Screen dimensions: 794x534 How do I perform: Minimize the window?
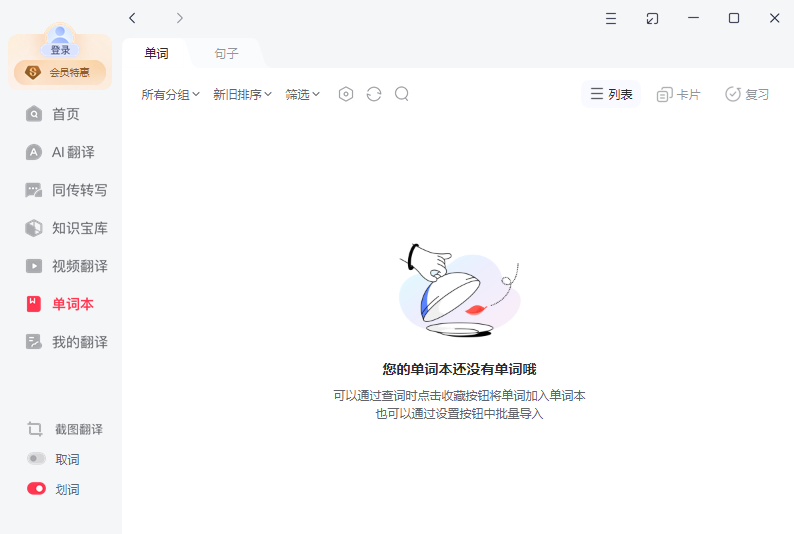[x=693, y=18]
